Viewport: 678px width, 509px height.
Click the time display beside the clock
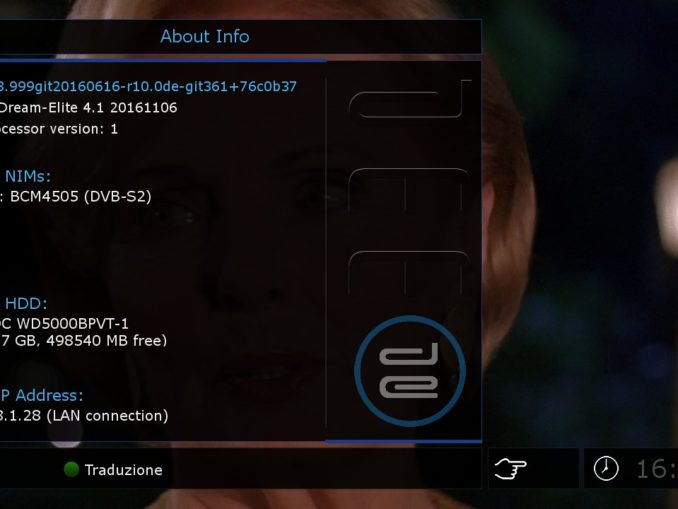tap(657, 469)
